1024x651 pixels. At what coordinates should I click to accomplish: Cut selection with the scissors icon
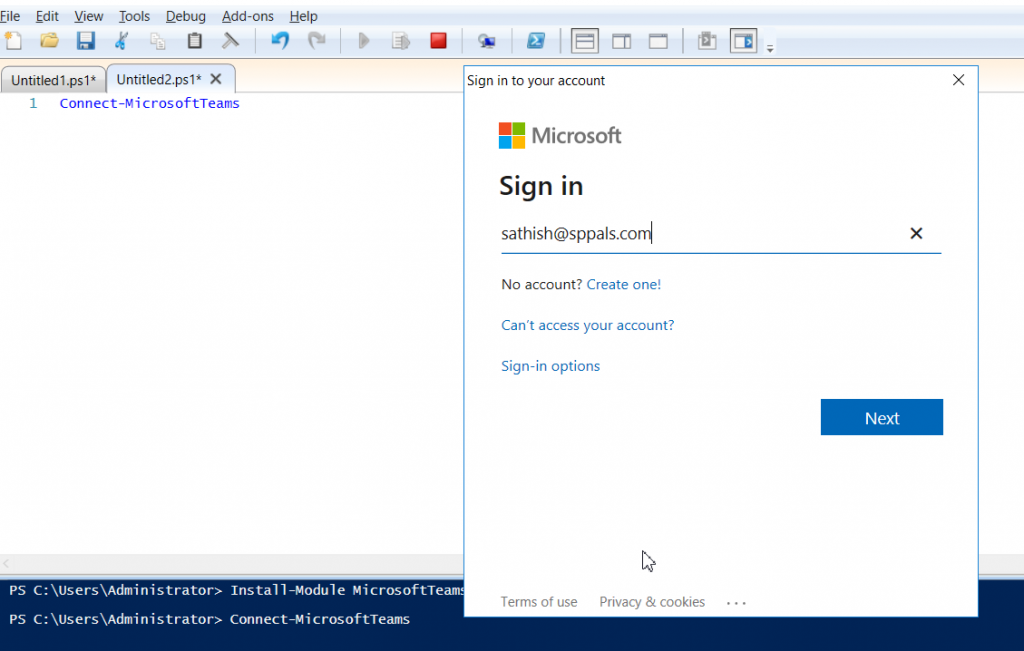(121, 41)
